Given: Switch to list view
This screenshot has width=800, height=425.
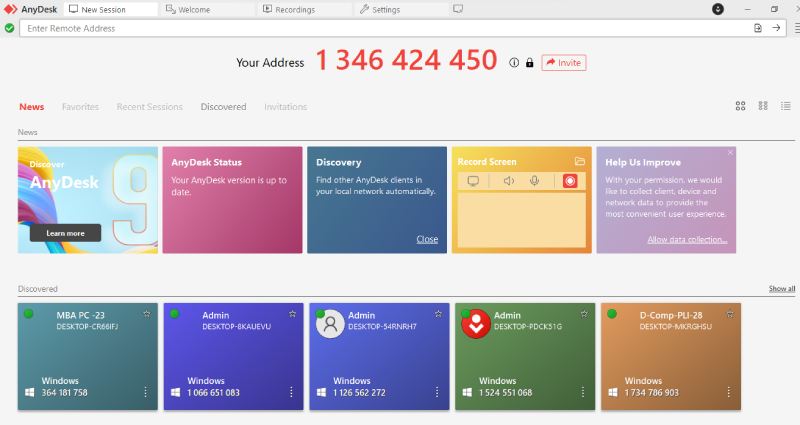Looking at the screenshot, I should click(786, 106).
